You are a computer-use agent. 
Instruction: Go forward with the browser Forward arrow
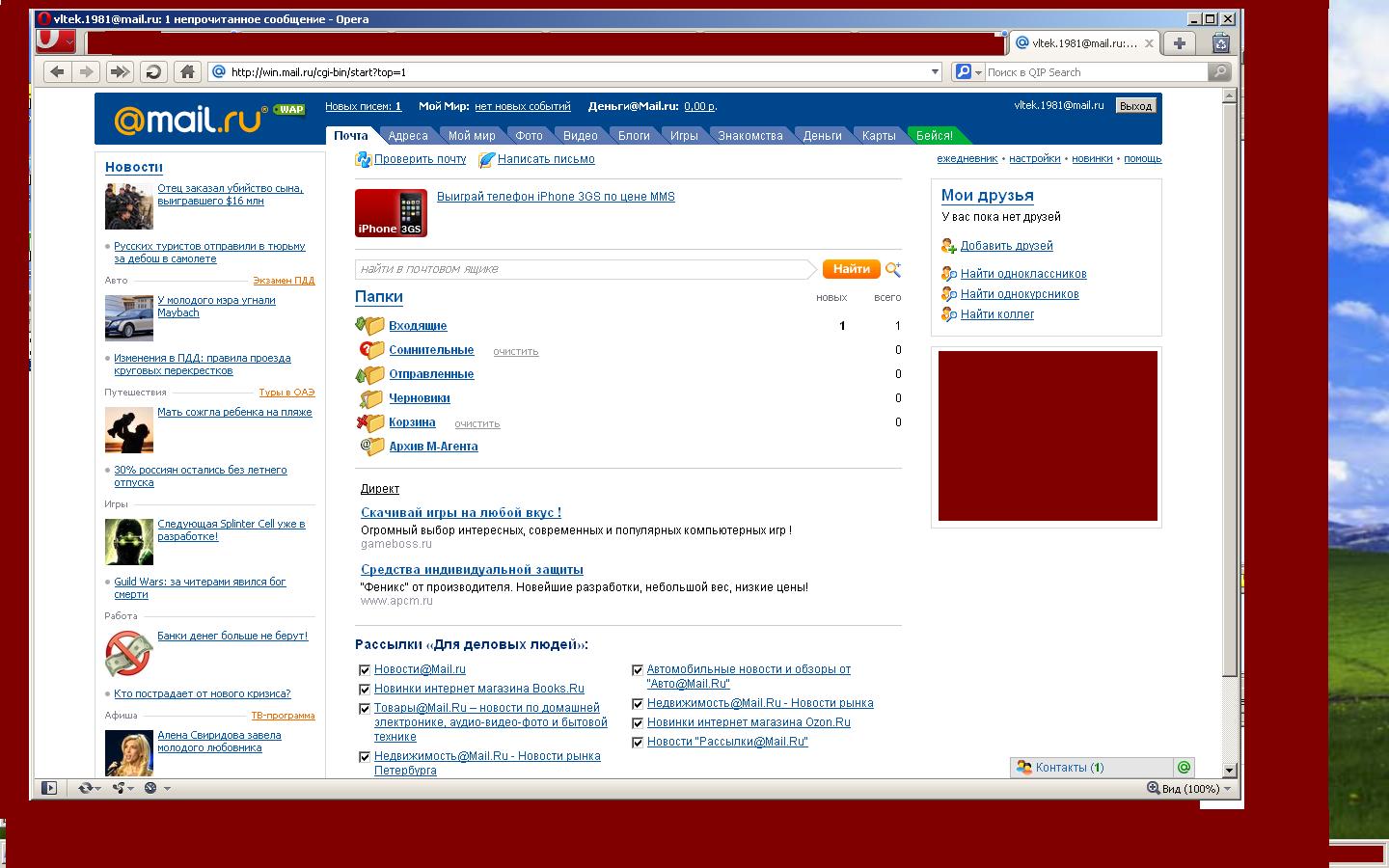coord(87,71)
